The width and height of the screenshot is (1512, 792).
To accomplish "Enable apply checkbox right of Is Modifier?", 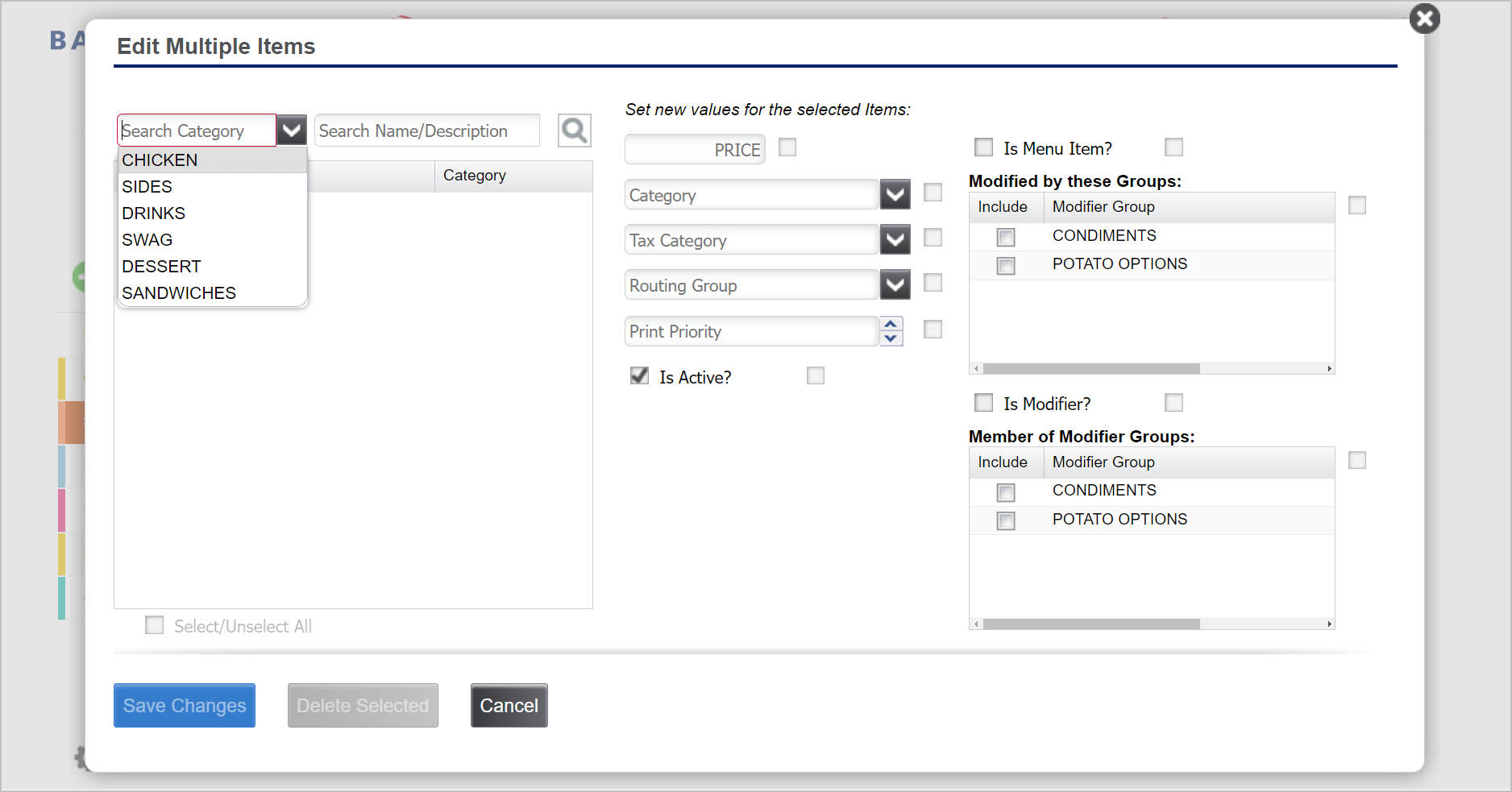I will pyautogui.click(x=1173, y=403).
